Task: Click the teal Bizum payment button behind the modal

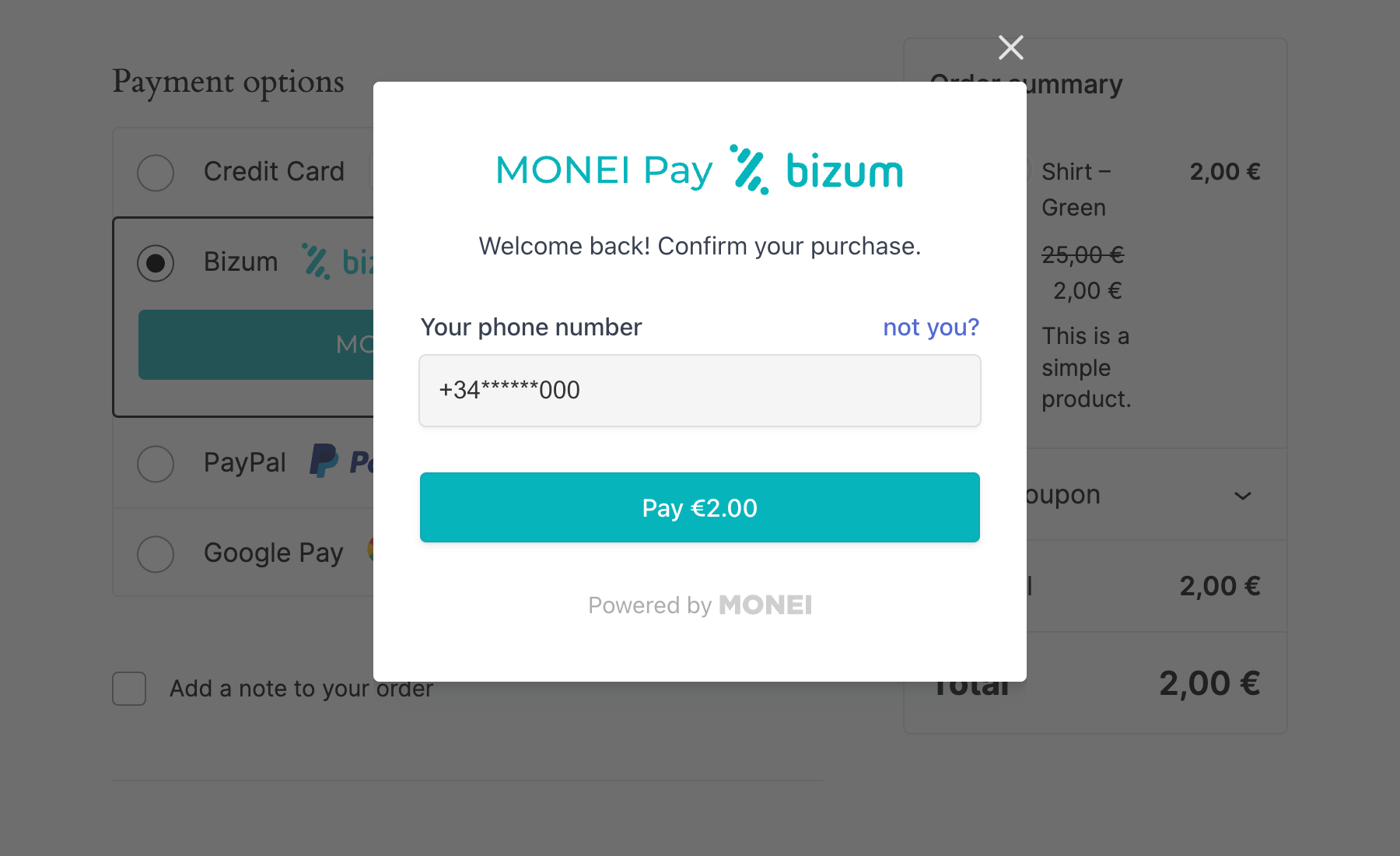Action: 257,345
